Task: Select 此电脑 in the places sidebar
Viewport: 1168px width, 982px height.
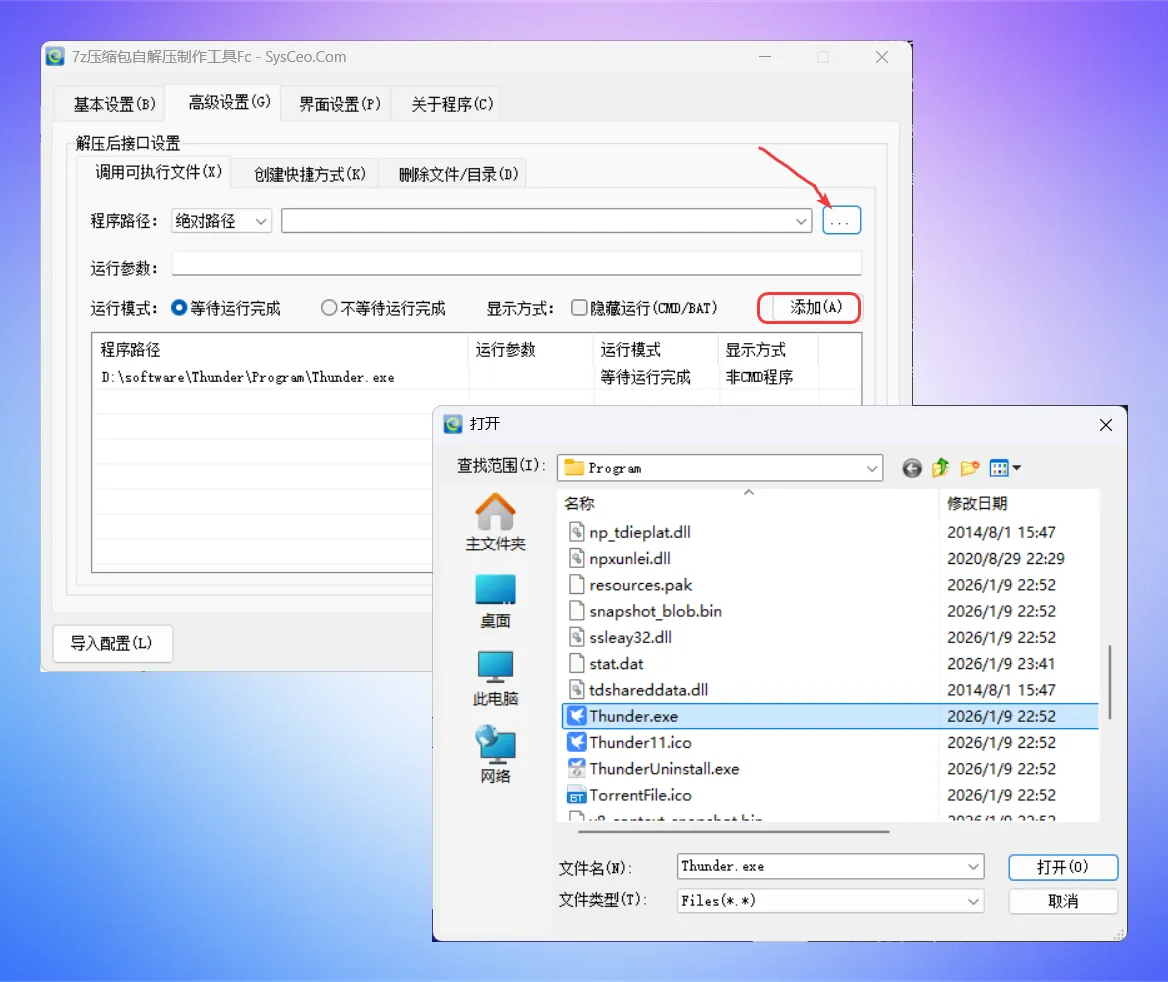Action: pyautogui.click(x=495, y=678)
